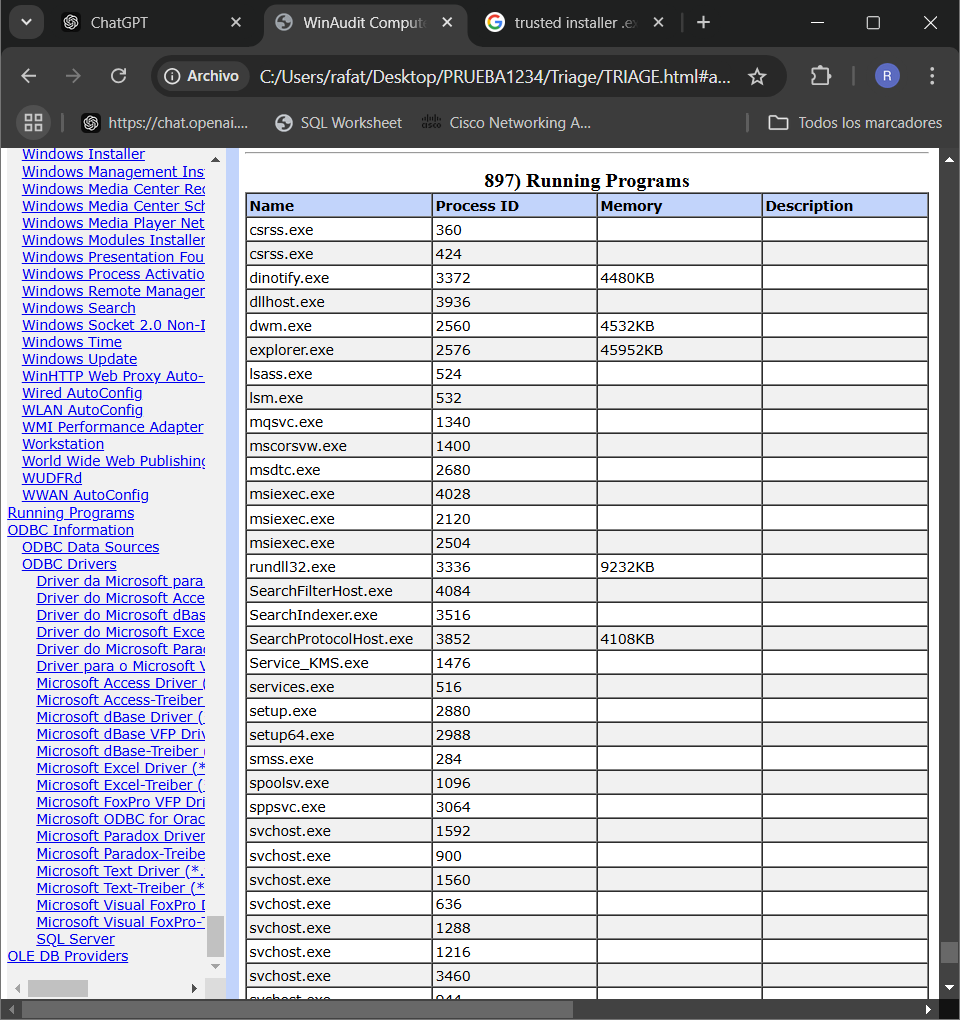The image size is (960, 1020).
Task: Click the sidebar scroll down arrow
Action: 215,967
